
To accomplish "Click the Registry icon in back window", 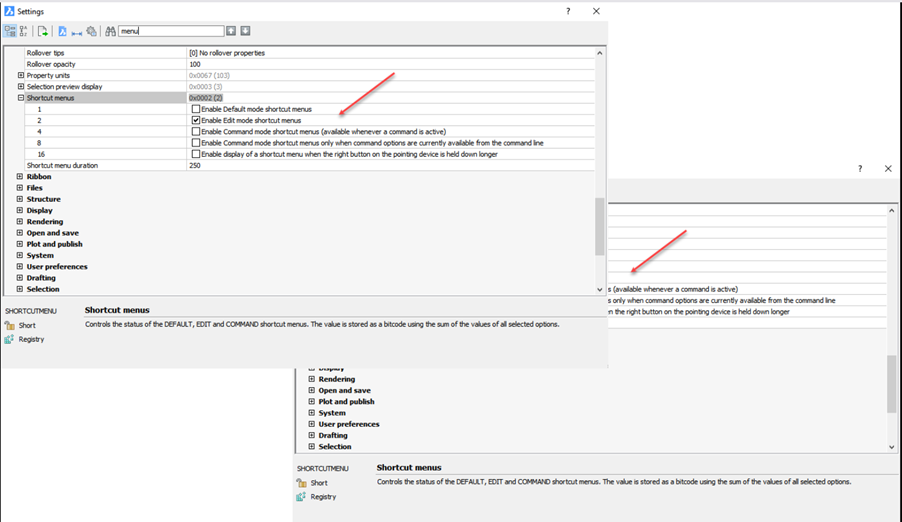I will pos(301,497).
